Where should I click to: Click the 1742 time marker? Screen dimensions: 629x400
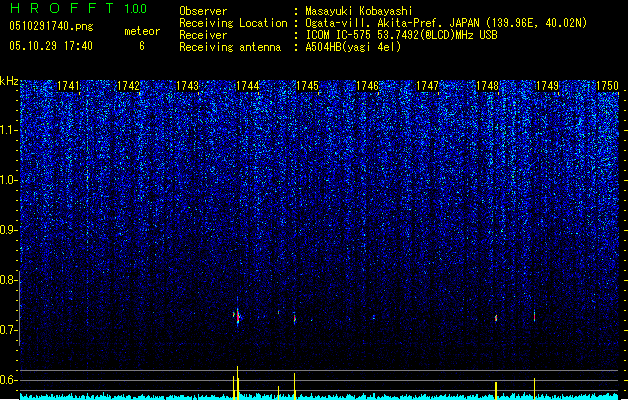128,86
